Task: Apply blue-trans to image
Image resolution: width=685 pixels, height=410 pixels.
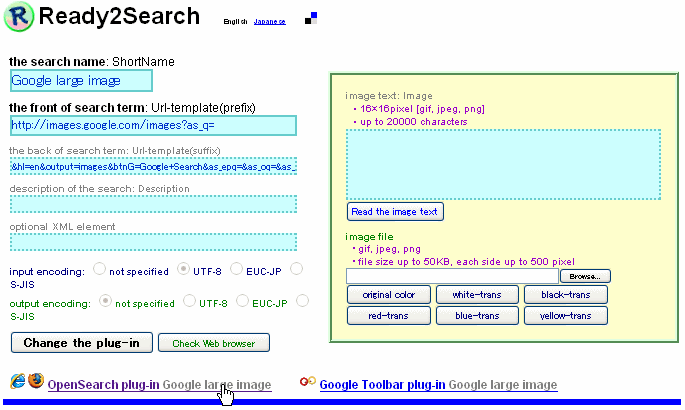Action: 477,316
